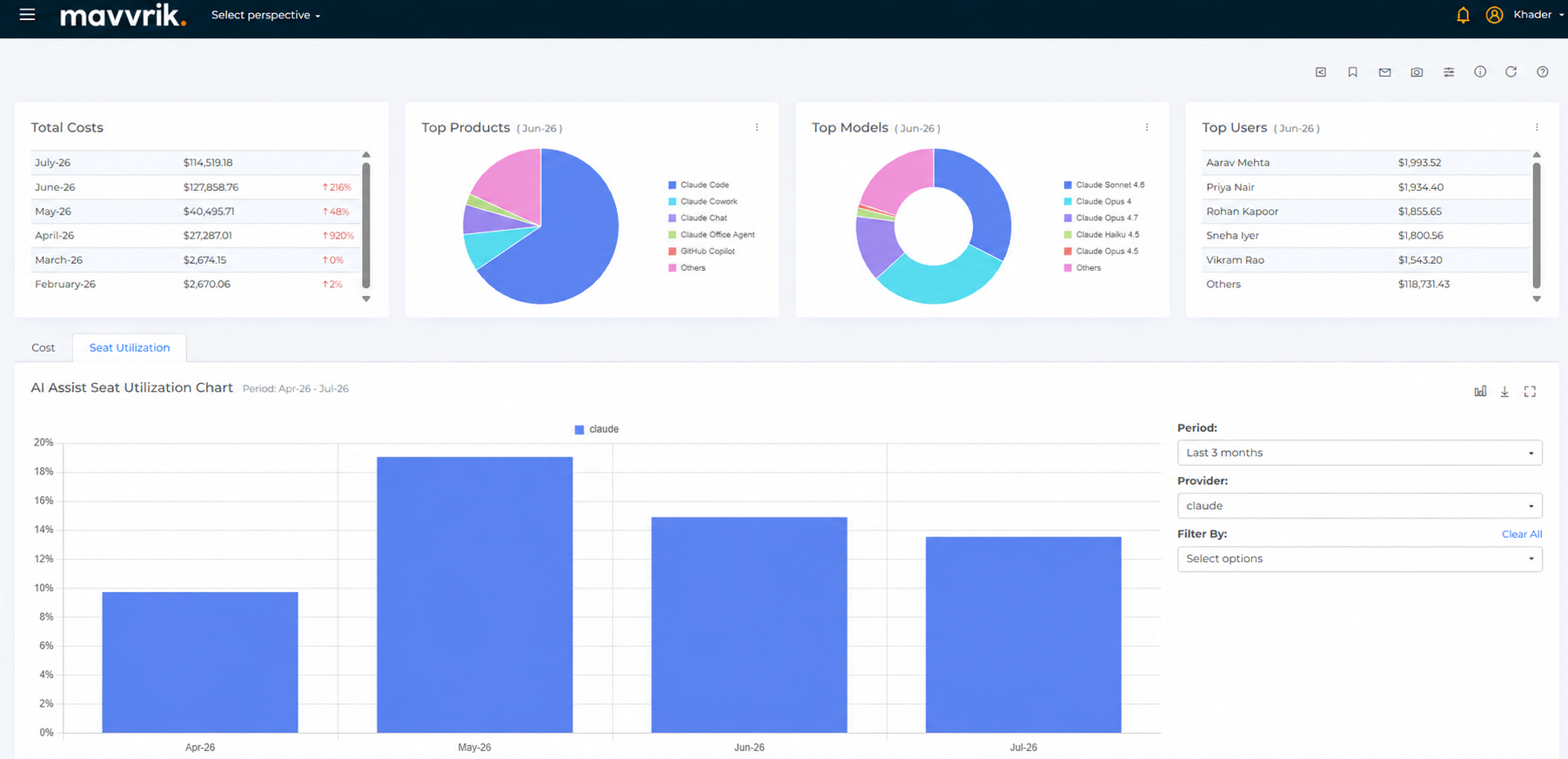Switch to the Cost tab

coord(43,347)
